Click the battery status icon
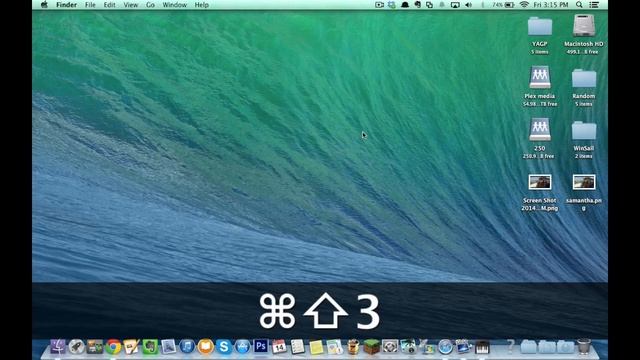This screenshot has height=360, width=640. click(x=509, y=5)
